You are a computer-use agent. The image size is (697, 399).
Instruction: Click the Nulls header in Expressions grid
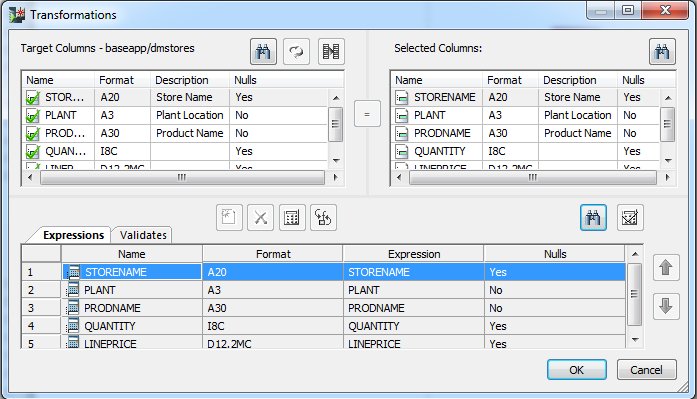(x=555, y=254)
